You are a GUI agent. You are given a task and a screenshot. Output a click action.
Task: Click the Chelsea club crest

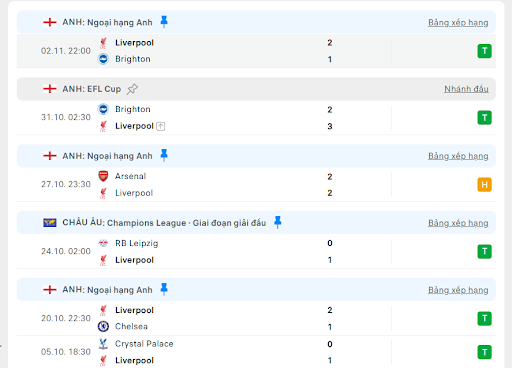click(x=103, y=326)
